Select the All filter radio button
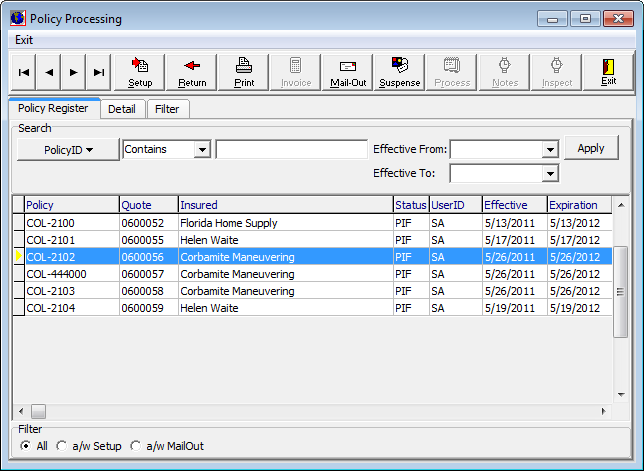Screen dimensions: 644x471 click(x=26, y=446)
